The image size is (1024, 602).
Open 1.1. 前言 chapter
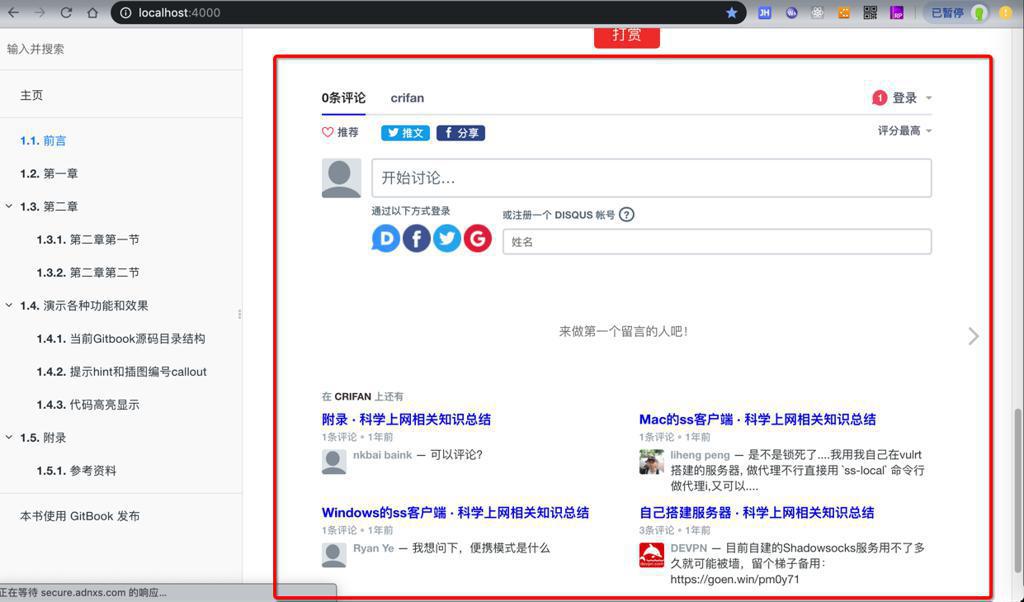[43, 140]
